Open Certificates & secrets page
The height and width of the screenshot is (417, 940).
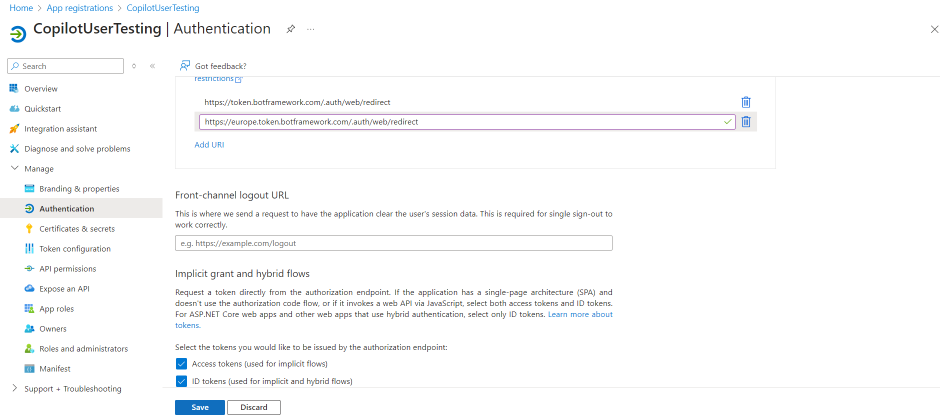point(76,229)
